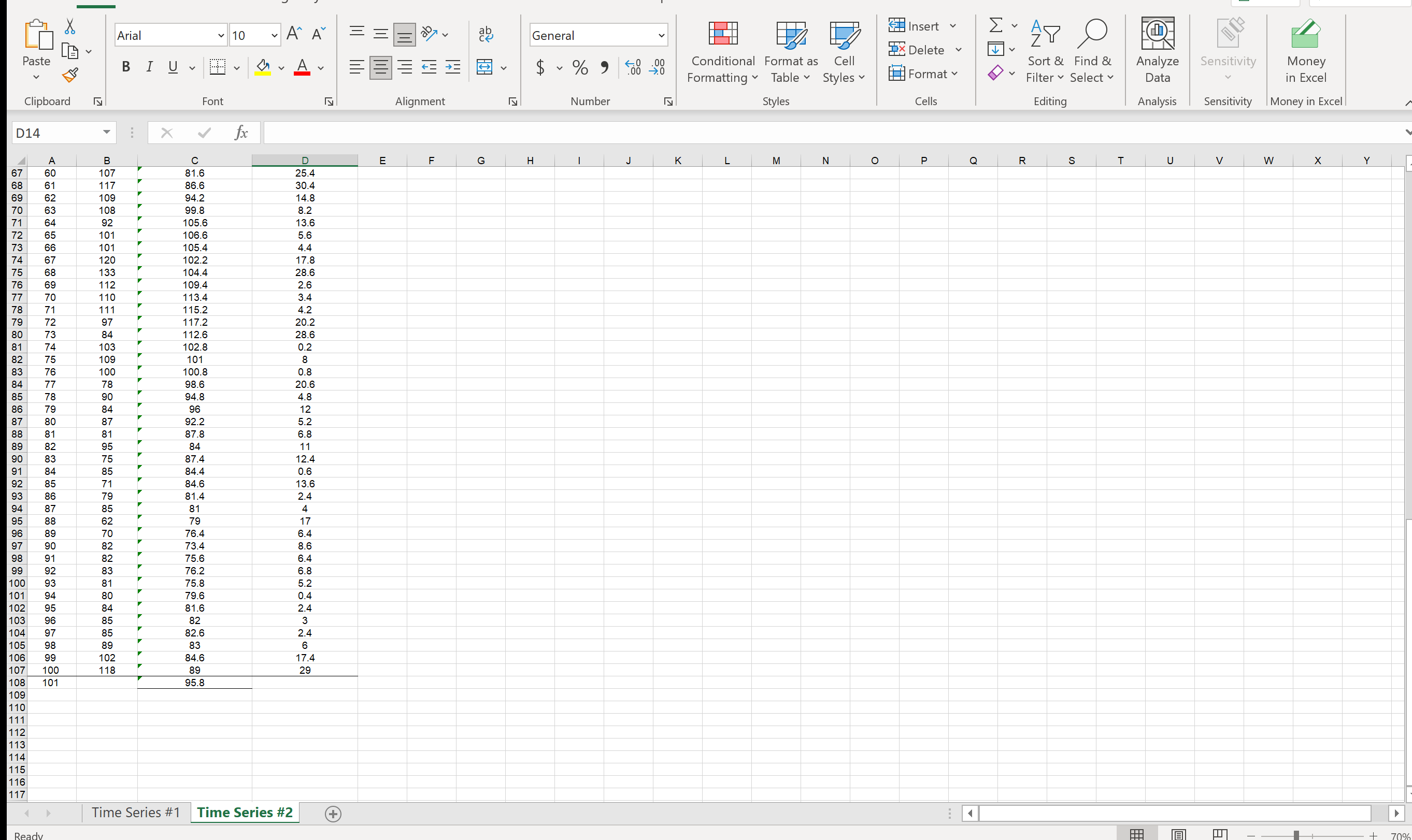Image resolution: width=1412 pixels, height=840 pixels.
Task: Switch to Time Series #1 sheet
Action: [135, 812]
